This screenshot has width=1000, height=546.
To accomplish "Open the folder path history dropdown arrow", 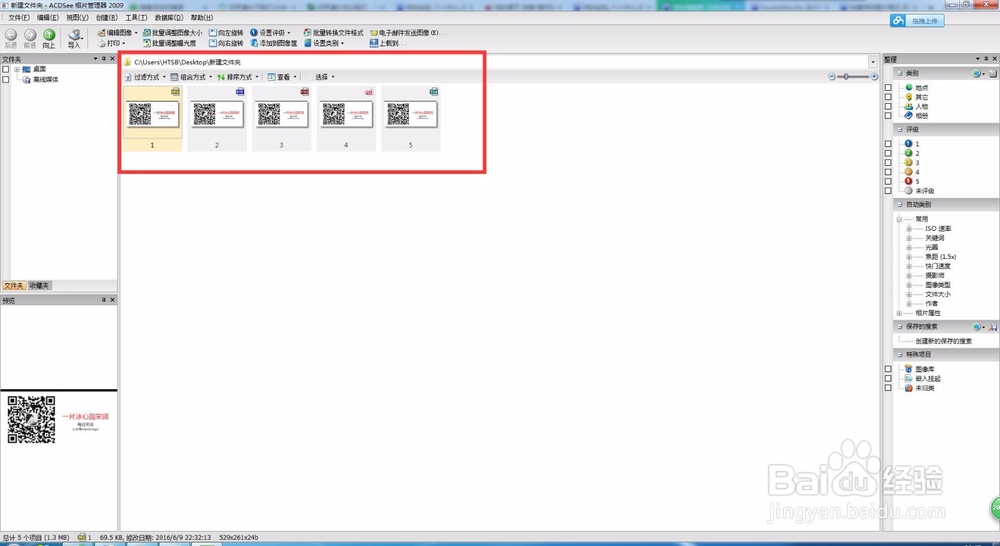I will [872, 62].
